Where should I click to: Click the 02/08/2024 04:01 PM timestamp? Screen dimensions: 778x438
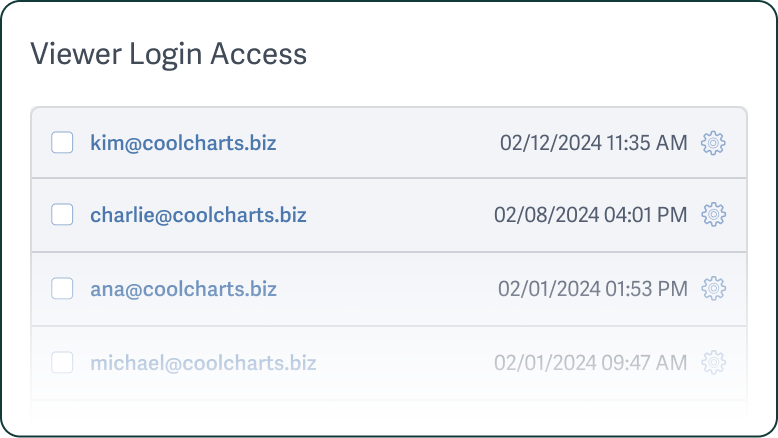[x=590, y=214]
